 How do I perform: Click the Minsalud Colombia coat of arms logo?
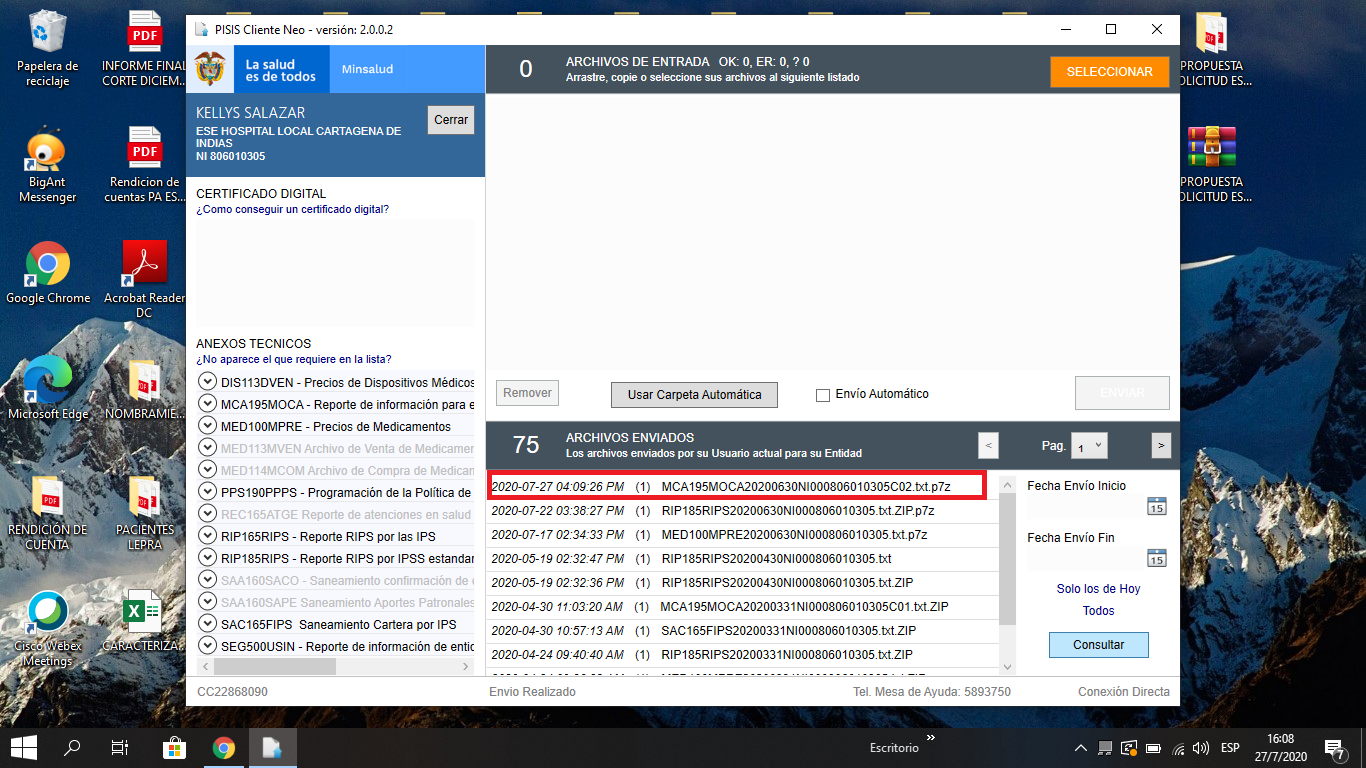click(210, 70)
